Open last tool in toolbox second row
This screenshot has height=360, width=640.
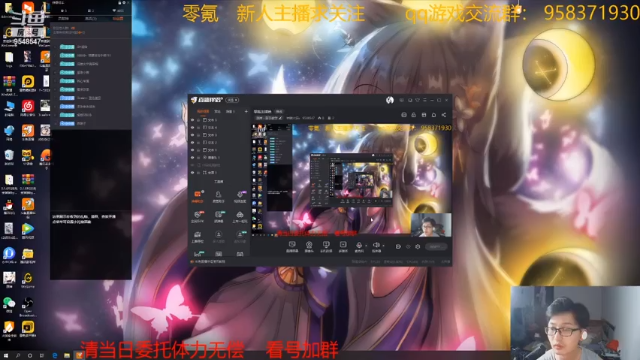(240, 216)
